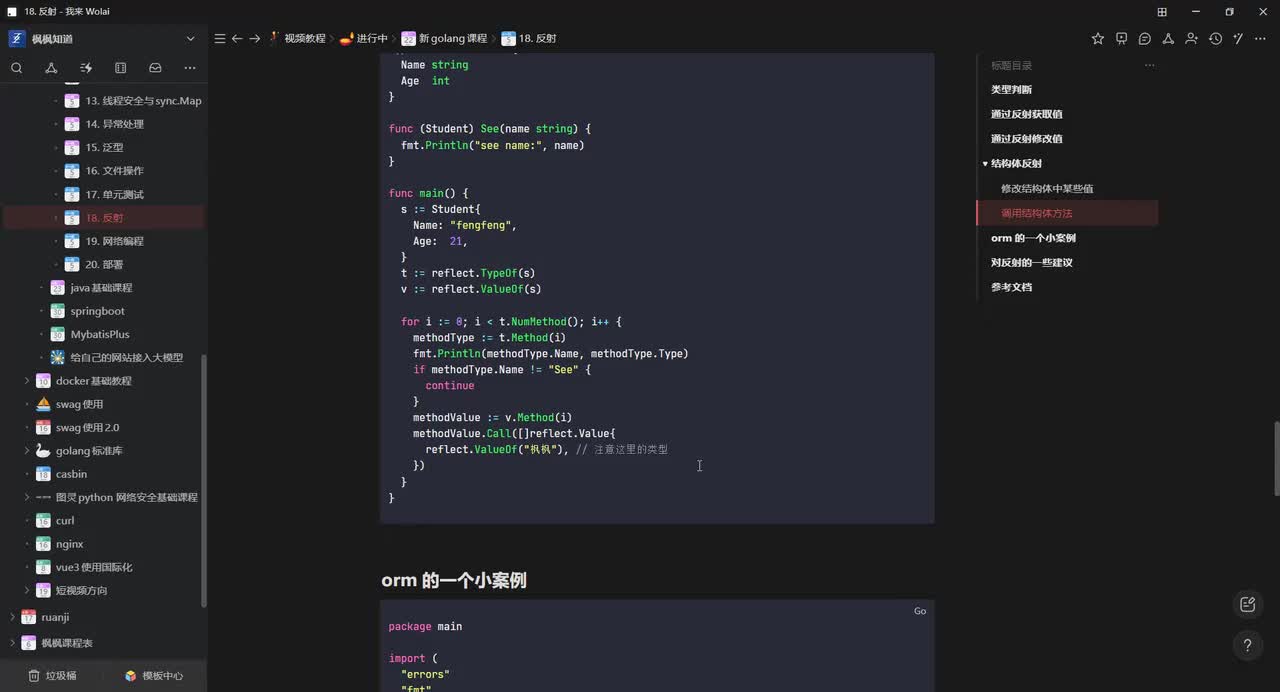Invite members with the add-user icon
This screenshot has width=1280, height=692.
click(x=1192, y=38)
